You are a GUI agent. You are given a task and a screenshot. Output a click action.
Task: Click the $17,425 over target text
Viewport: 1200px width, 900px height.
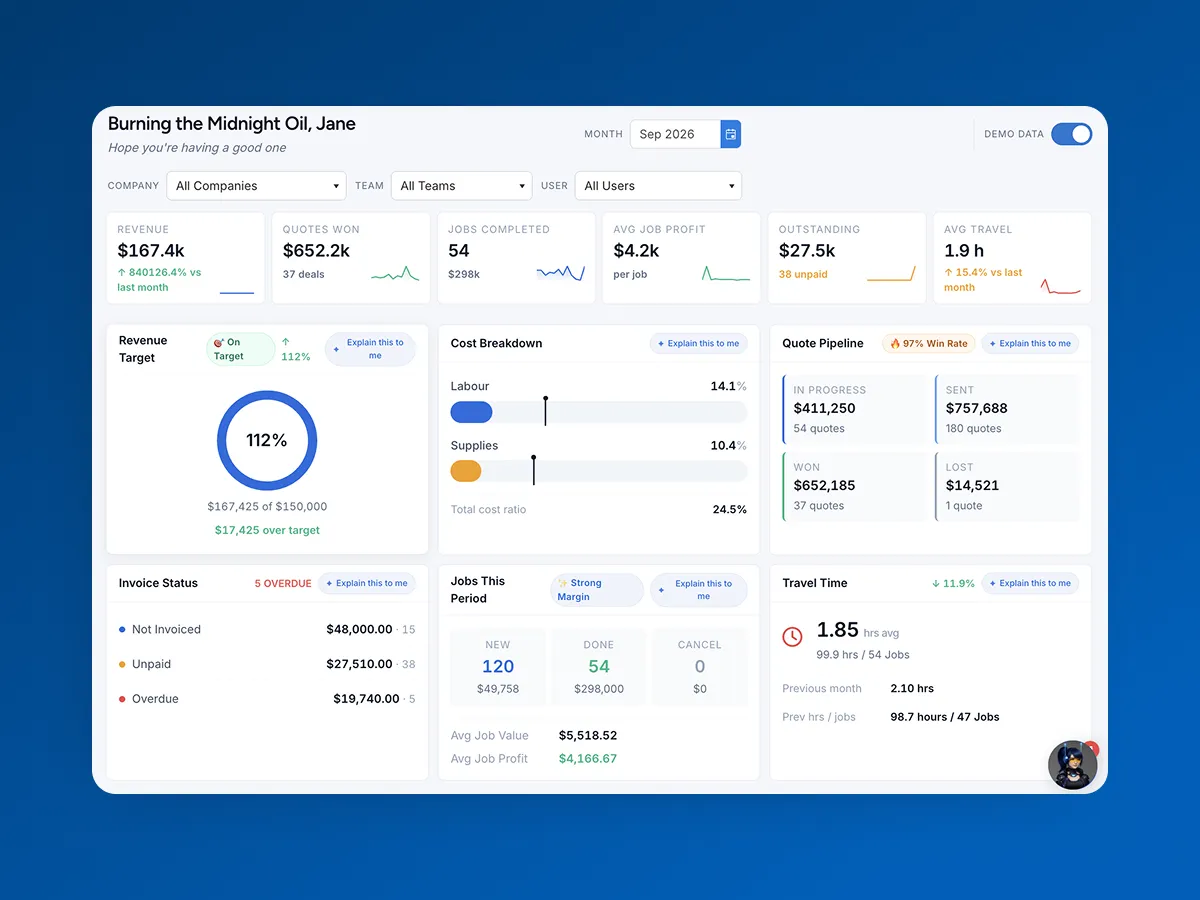point(267,530)
